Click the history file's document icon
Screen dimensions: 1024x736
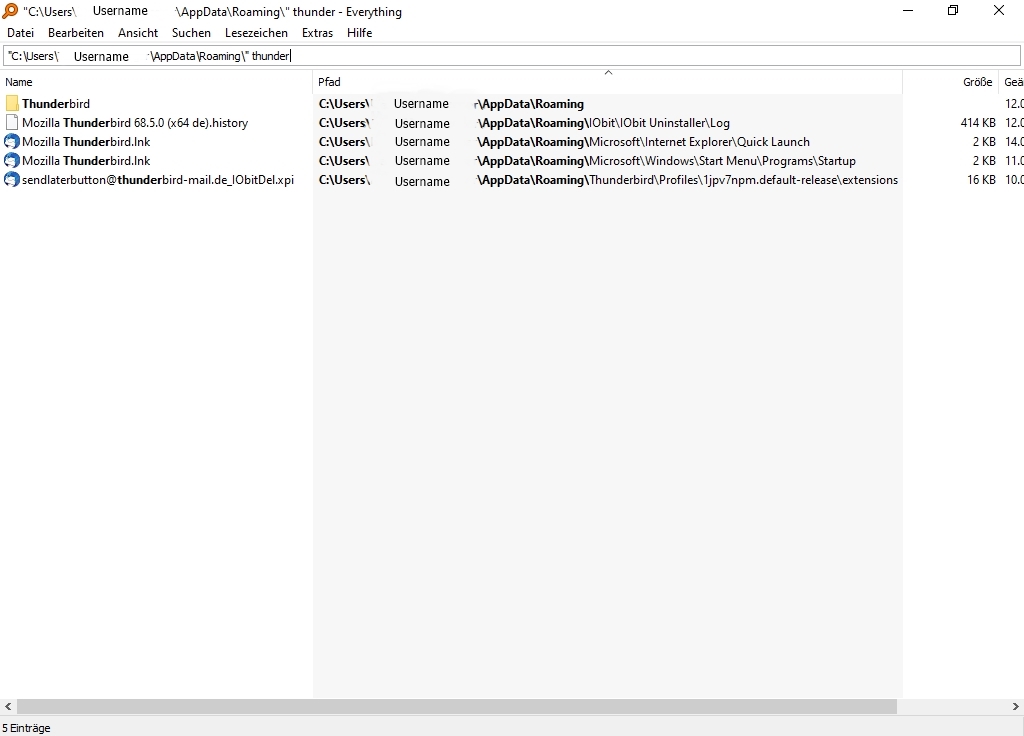(x=12, y=122)
